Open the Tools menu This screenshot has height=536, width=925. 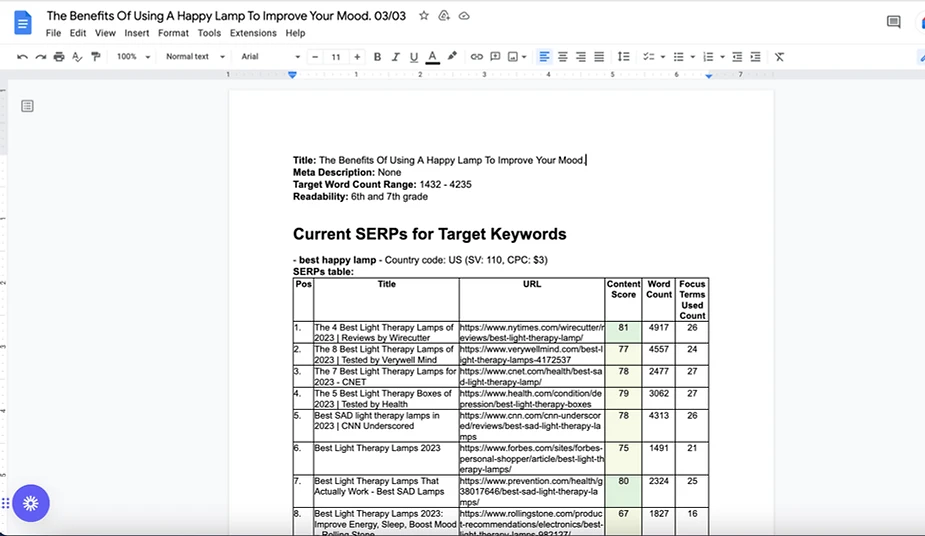pyautogui.click(x=209, y=33)
